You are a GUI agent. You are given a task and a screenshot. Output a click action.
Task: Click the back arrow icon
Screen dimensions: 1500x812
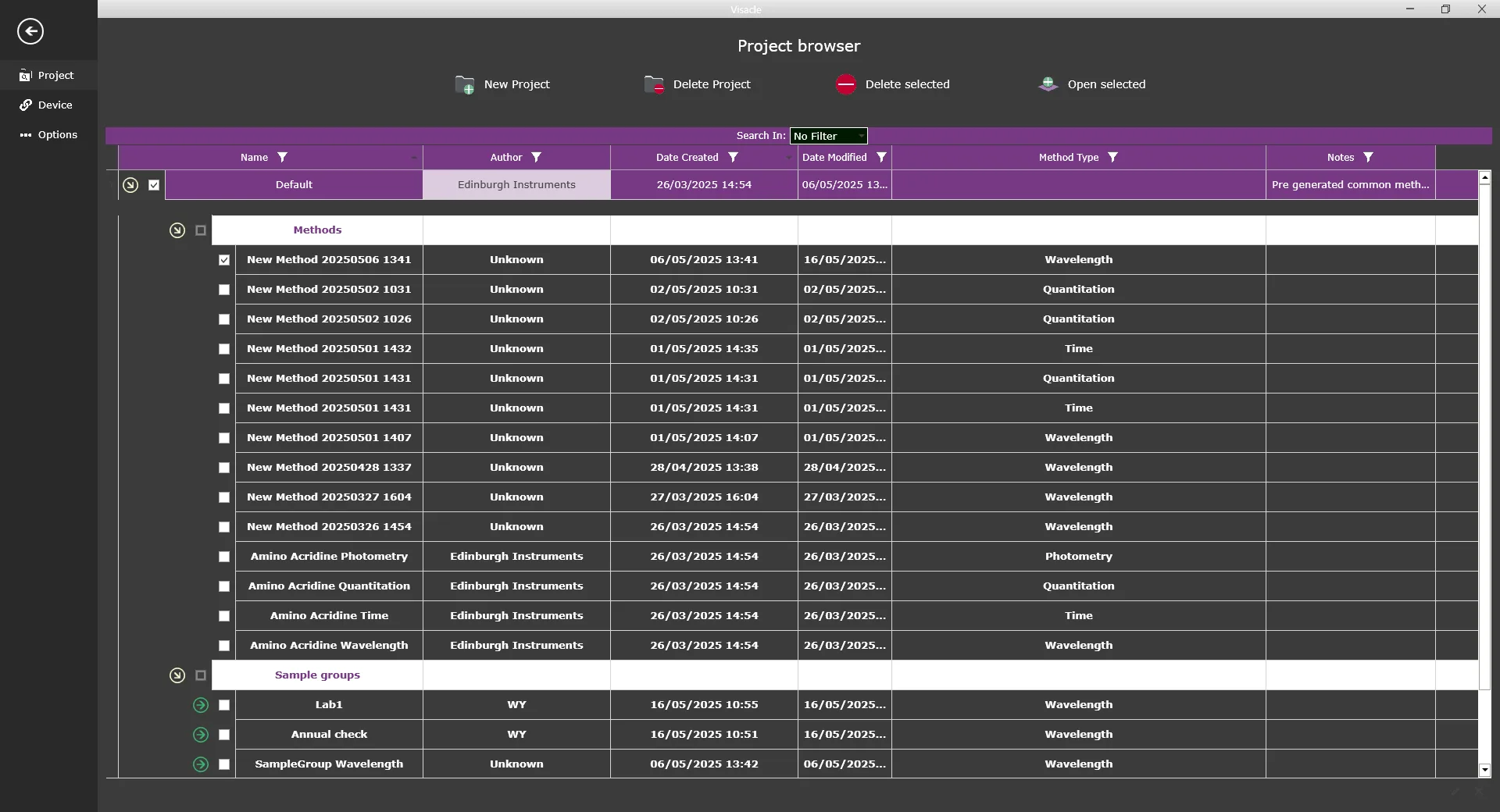(x=30, y=31)
